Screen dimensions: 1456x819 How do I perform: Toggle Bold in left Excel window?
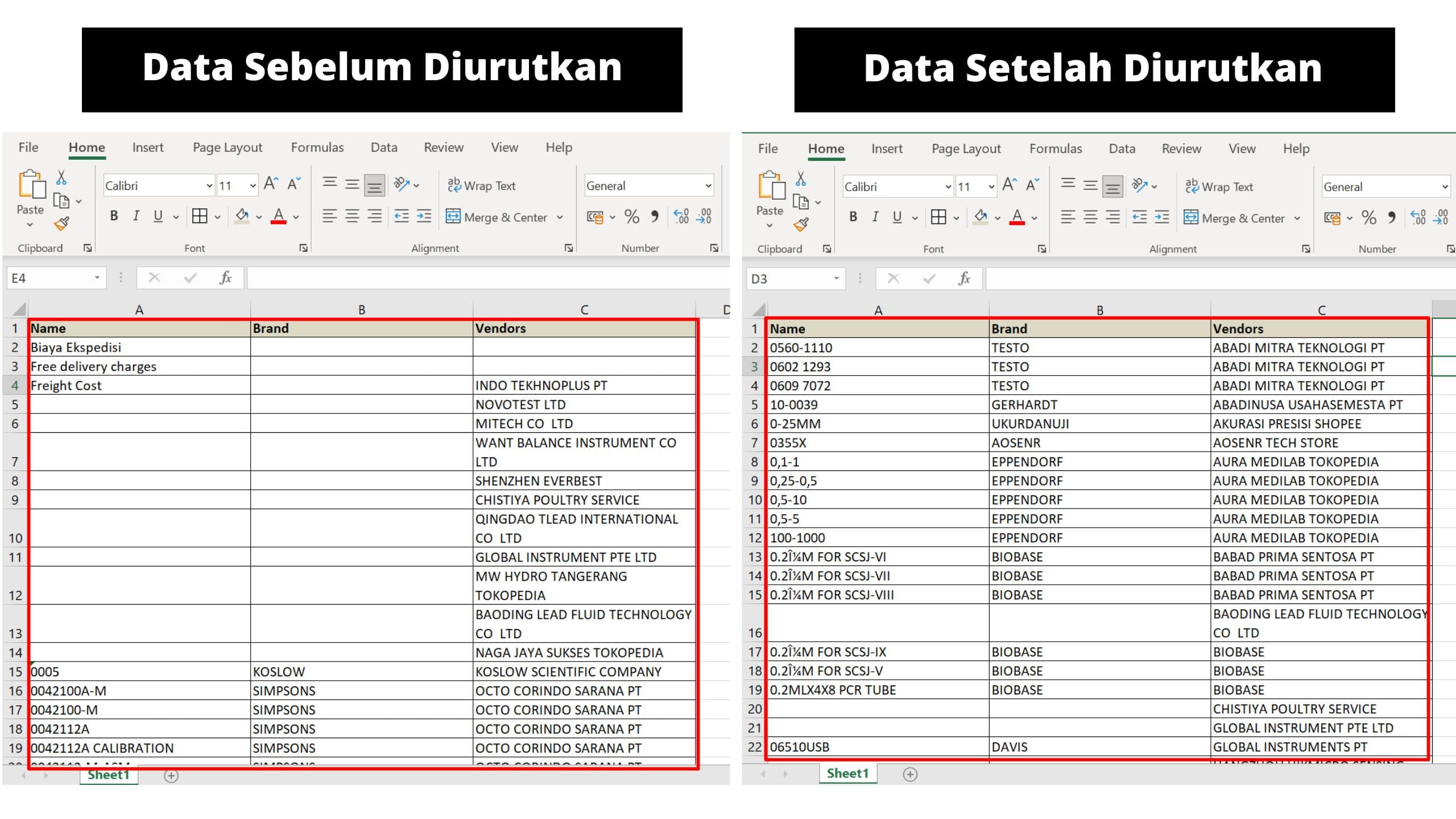(x=114, y=216)
